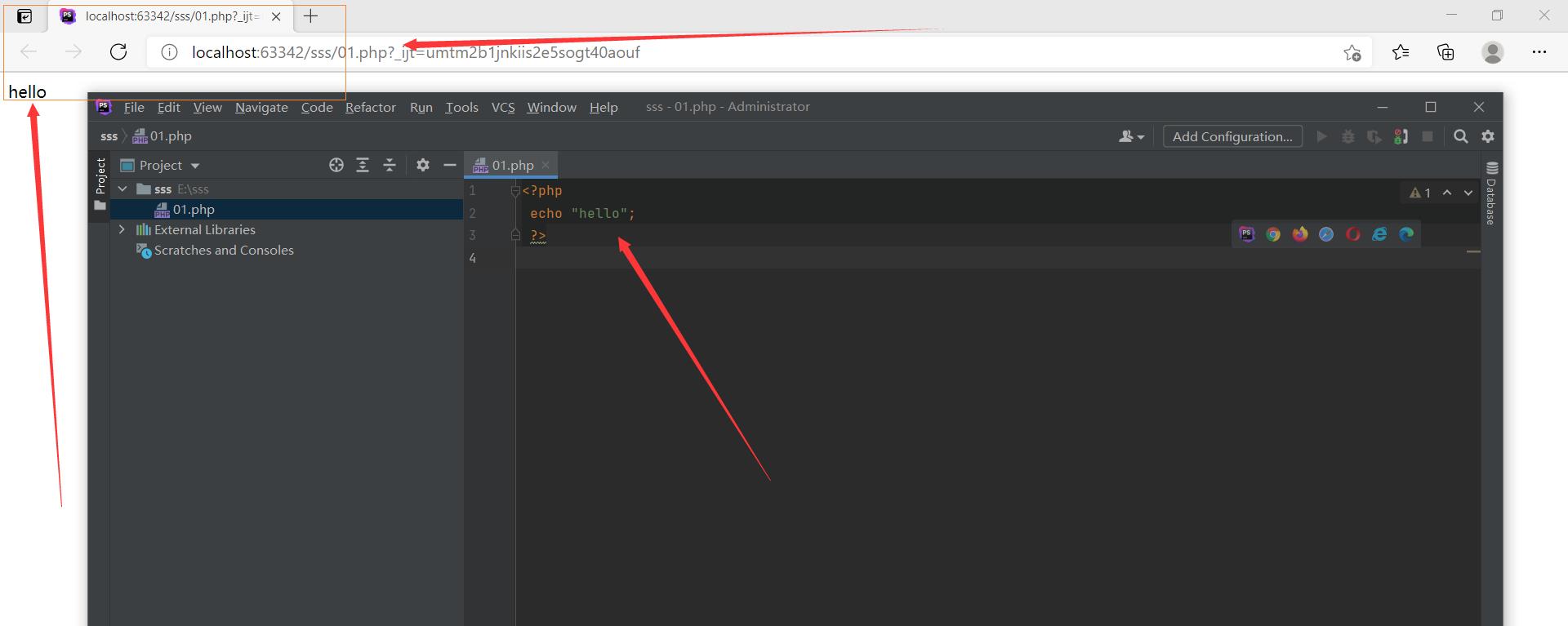Open browser profile avatar
The image size is (1568, 626).
click(1493, 52)
